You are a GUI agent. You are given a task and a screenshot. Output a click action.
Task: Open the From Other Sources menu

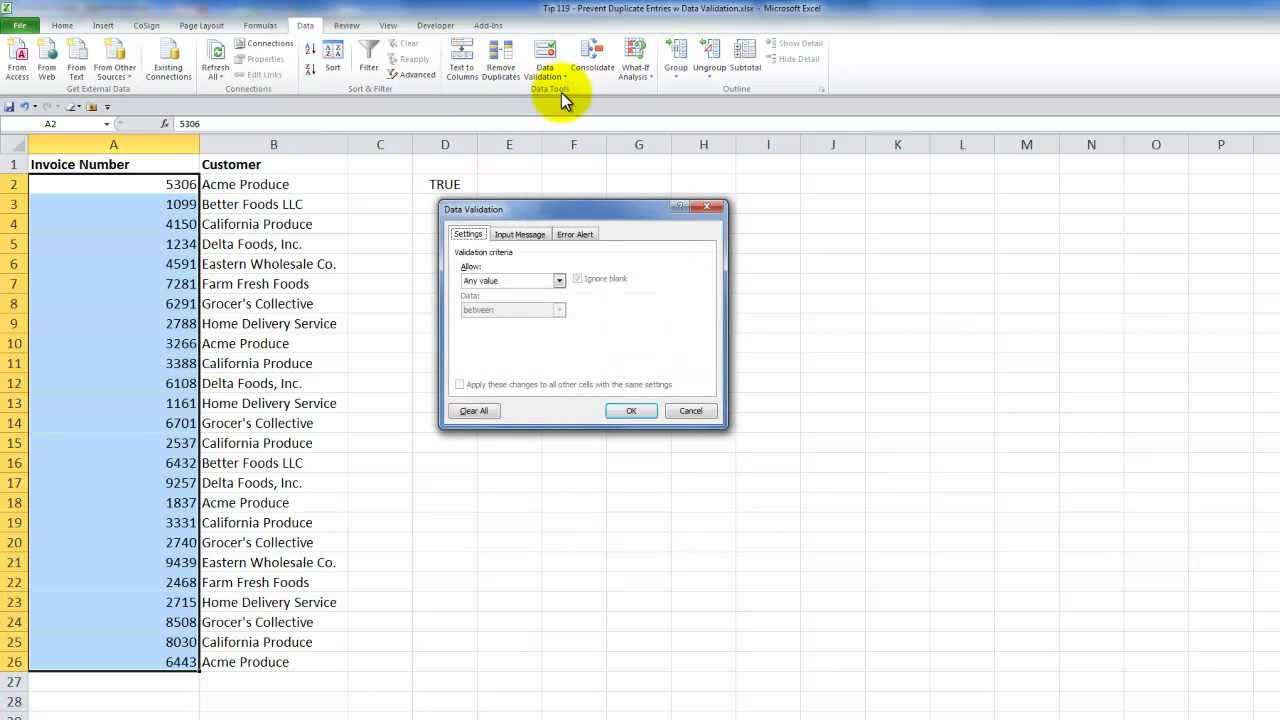[x=115, y=60]
